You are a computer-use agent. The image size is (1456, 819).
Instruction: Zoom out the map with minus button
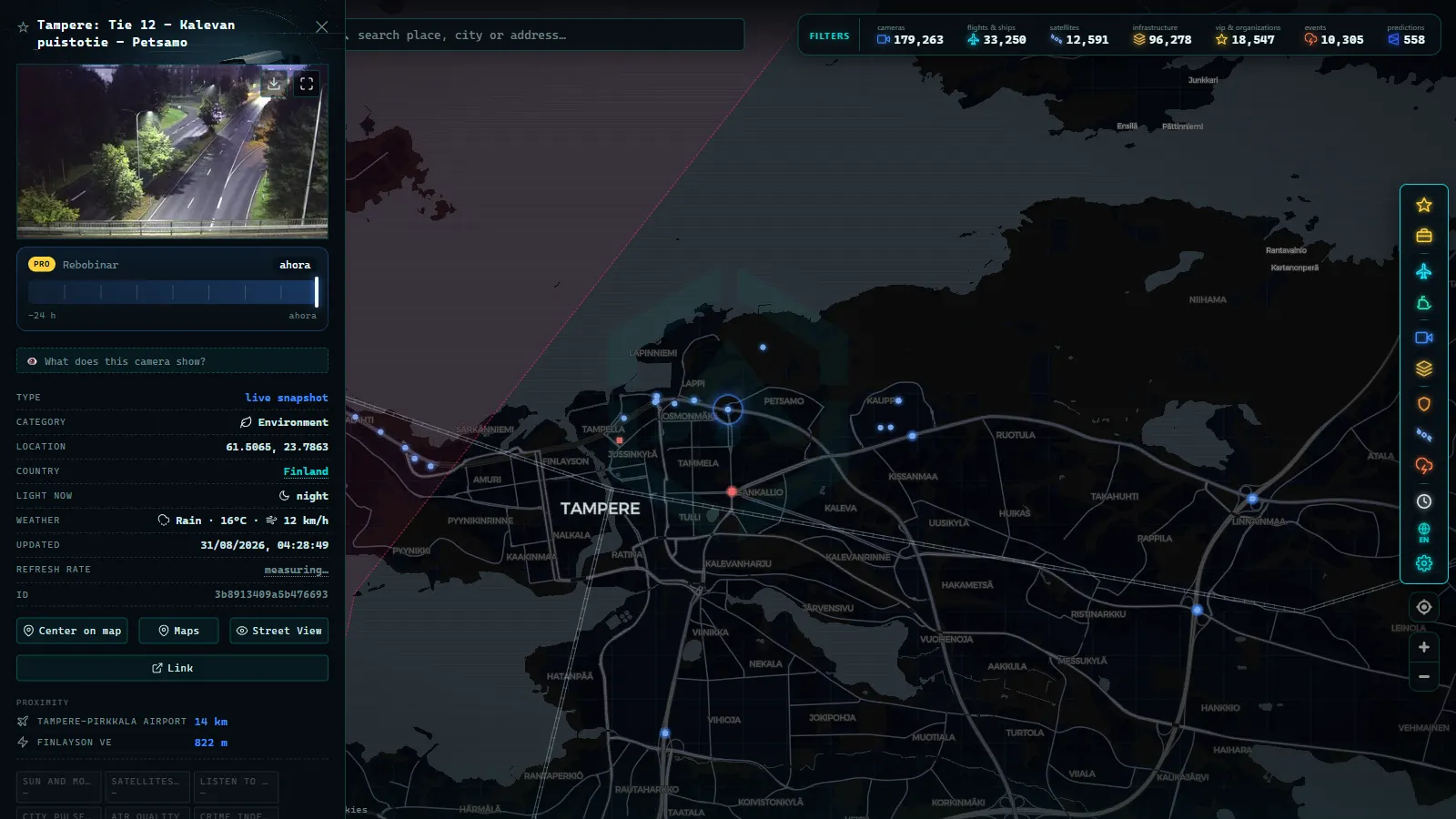click(1424, 677)
